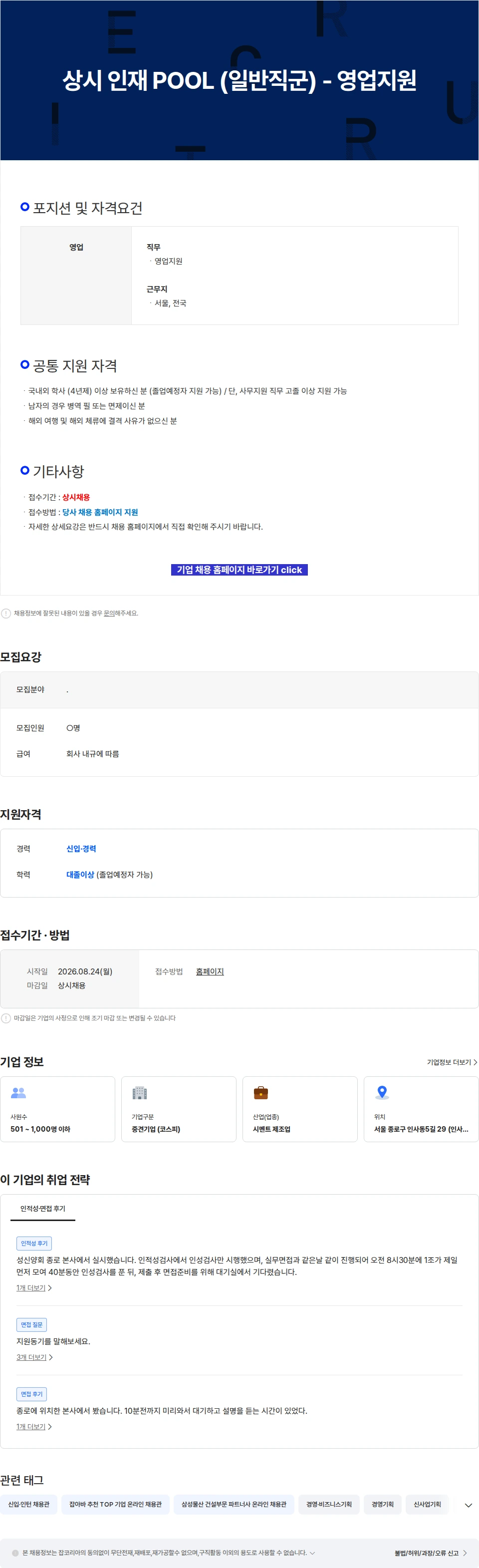
Task: Click the 신입·인턴 채용관 tag
Action: [28, 1504]
